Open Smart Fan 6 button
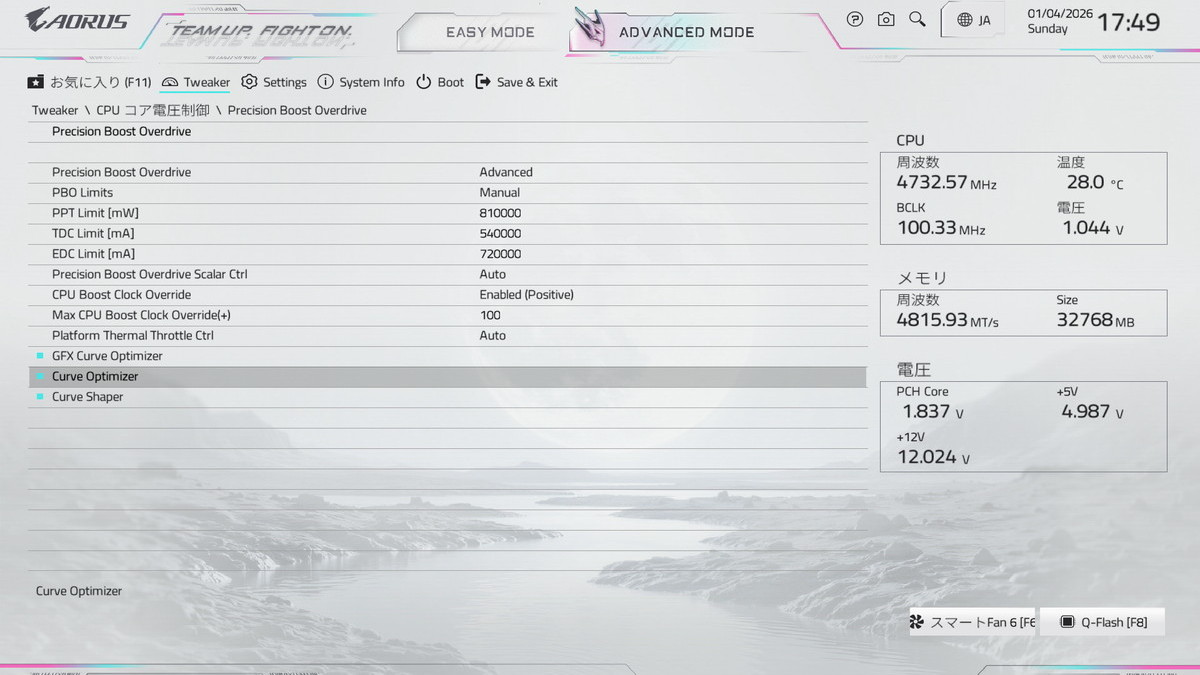 pyautogui.click(x=972, y=622)
